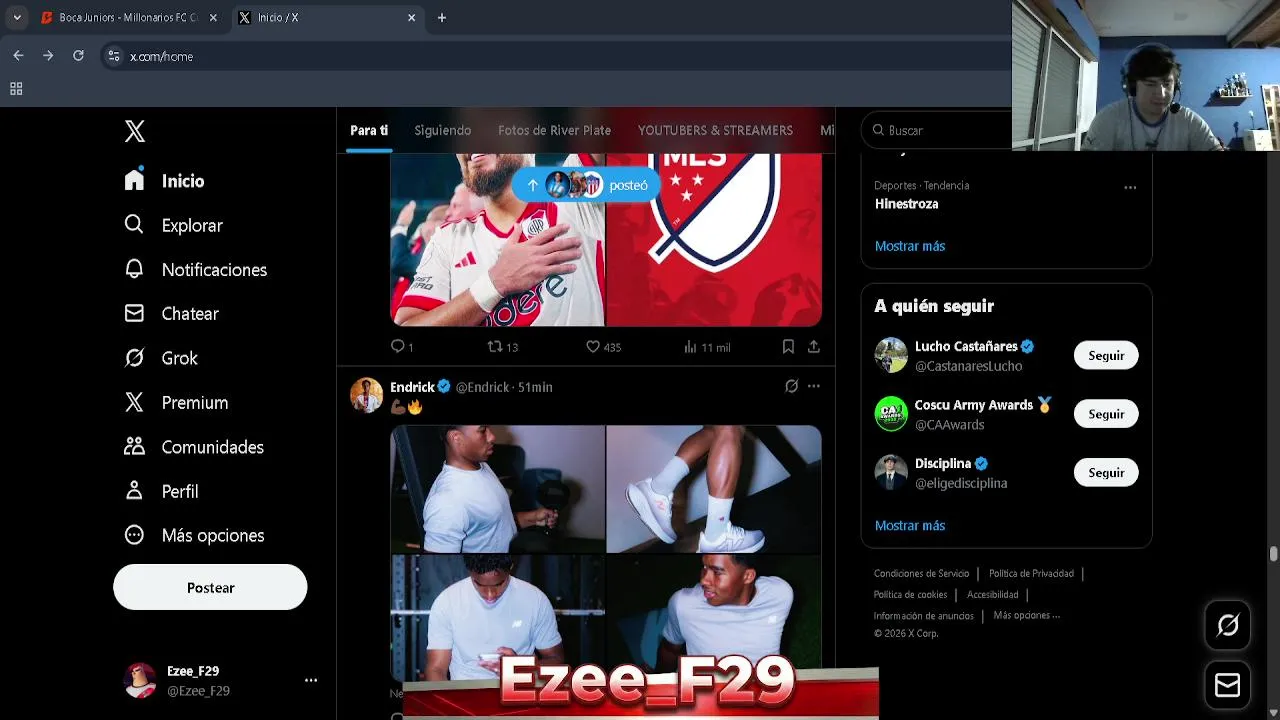This screenshot has width=1280, height=720.
Task: Click the new posts 'posteó' pill
Action: 586,185
